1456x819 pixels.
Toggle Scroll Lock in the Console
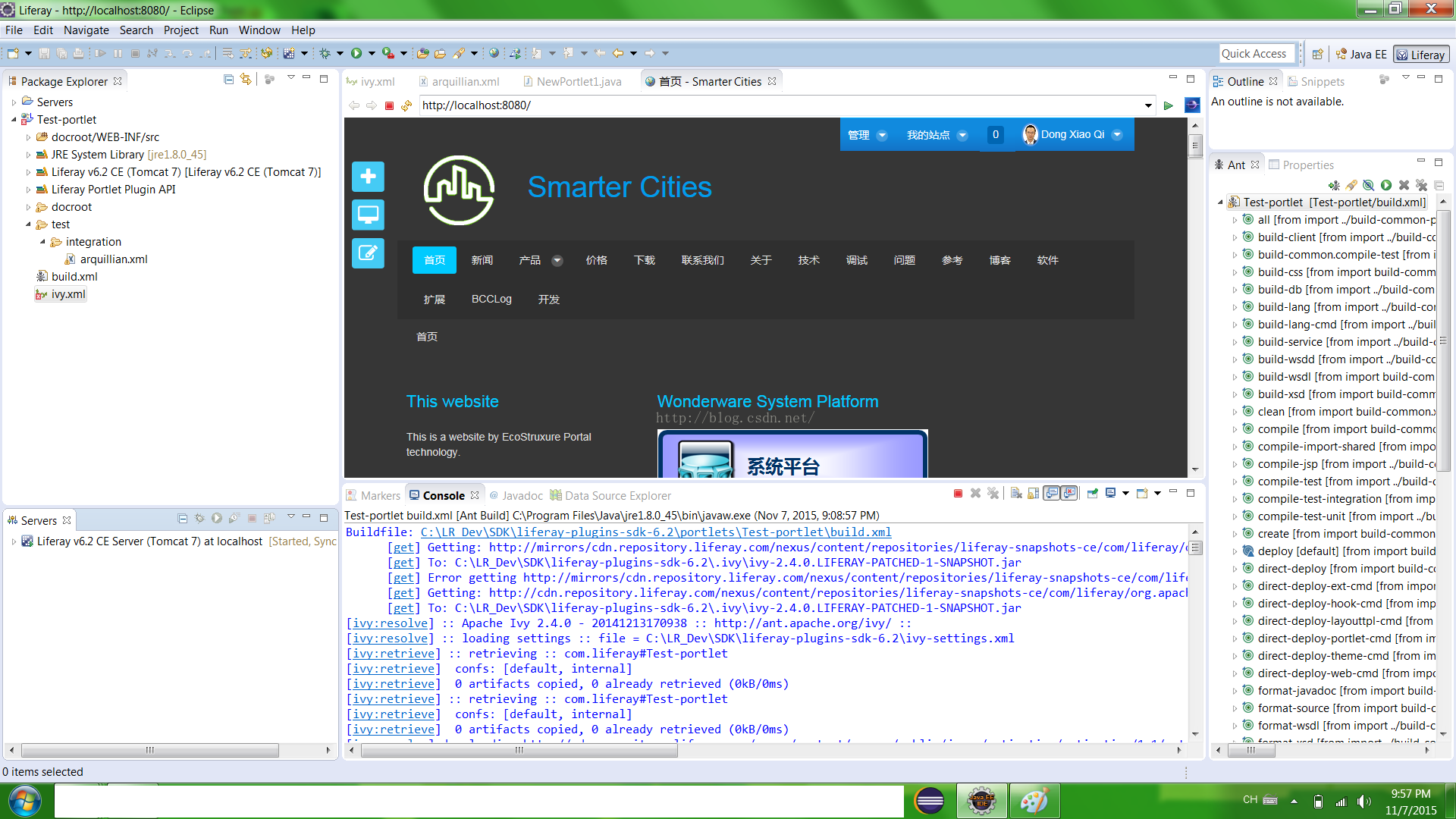click(1033, 494)
